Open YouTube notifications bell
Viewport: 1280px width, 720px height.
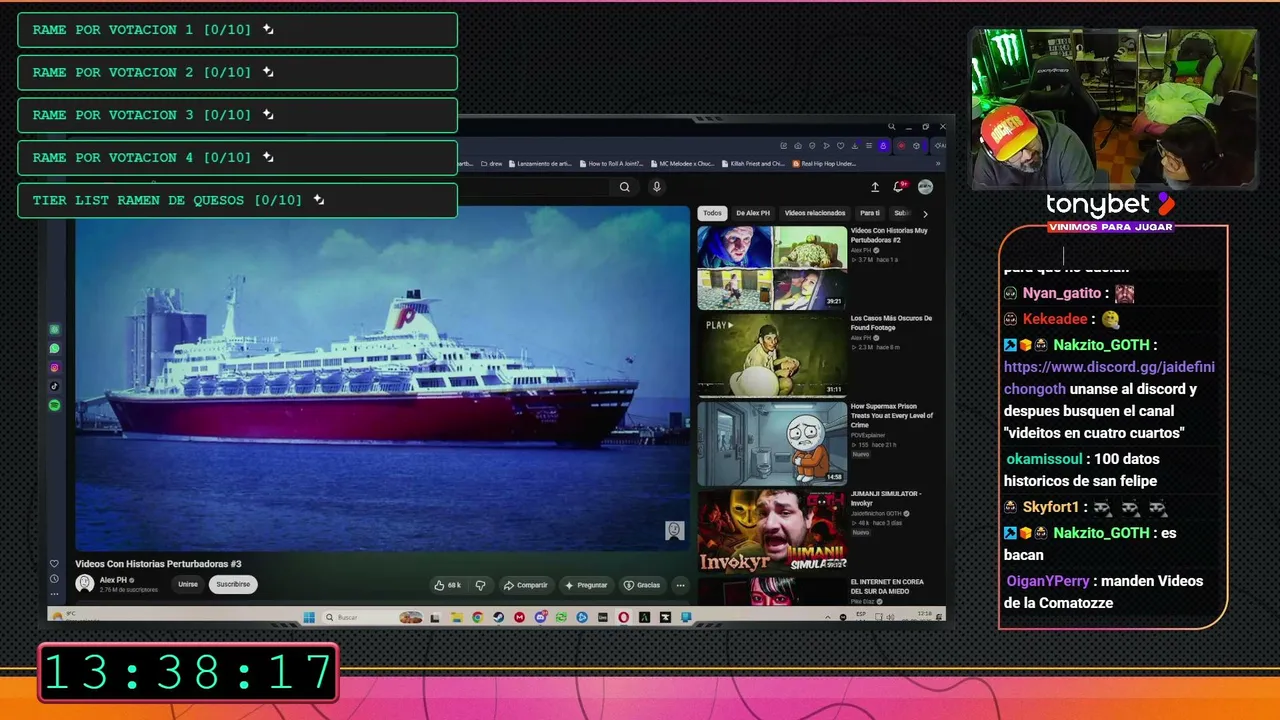(x=899, y=187)
